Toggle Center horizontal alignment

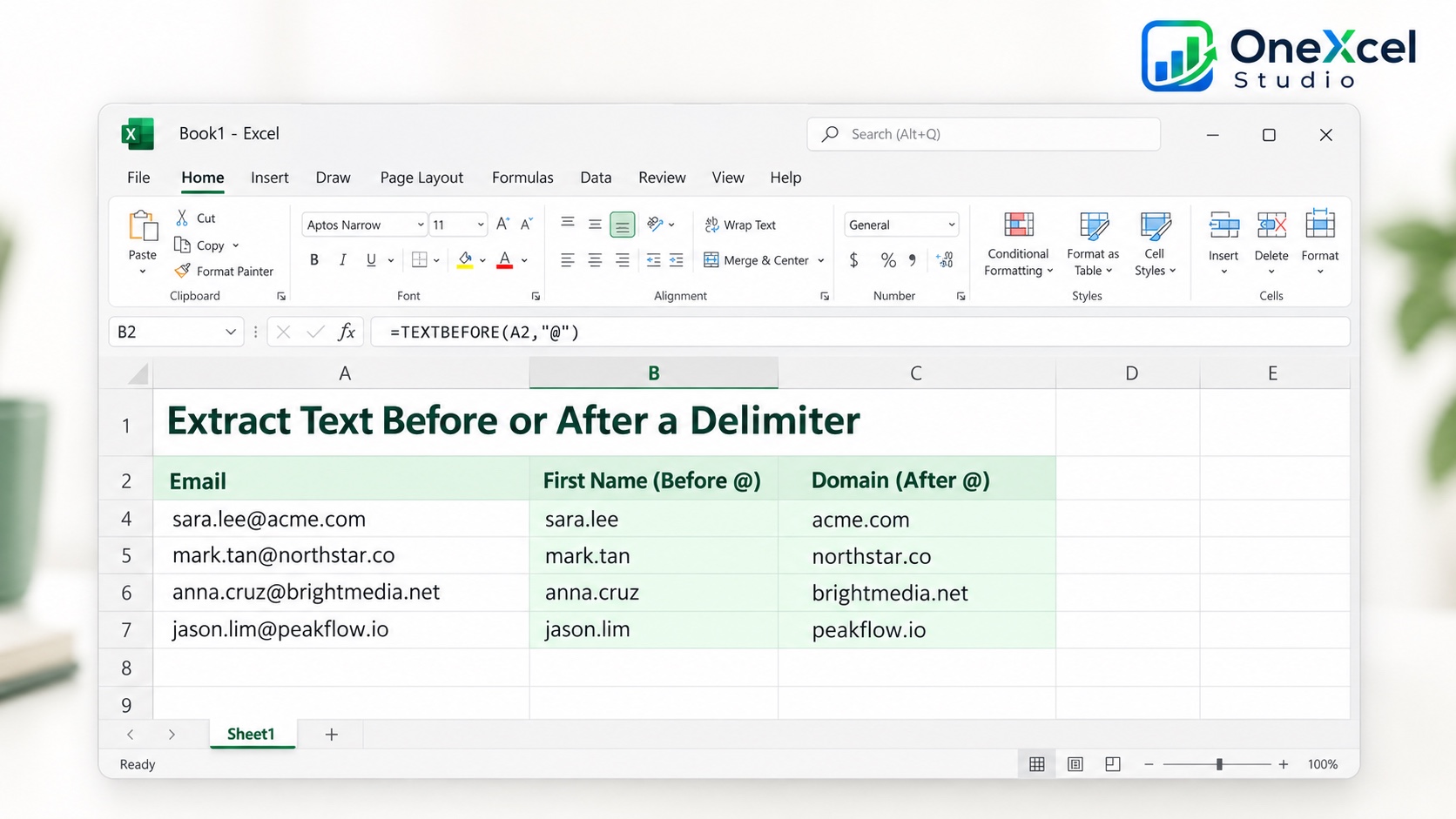tap(595, 259)
